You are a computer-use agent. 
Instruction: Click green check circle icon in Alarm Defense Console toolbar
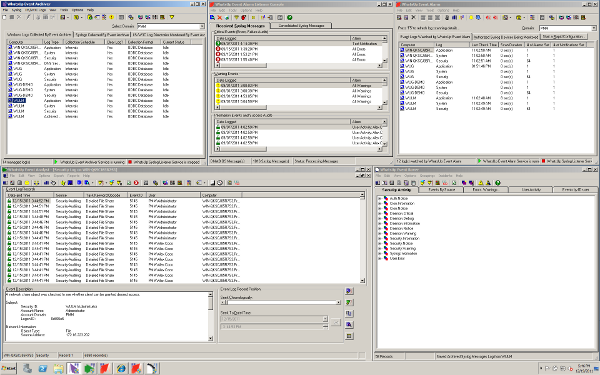[290, 18]
